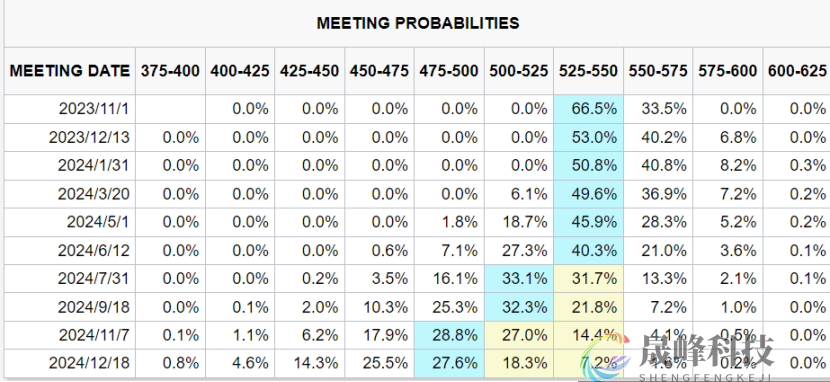
Task: Select the 25.5% cell in 2024/12/18 row
Action: (380, 363)
